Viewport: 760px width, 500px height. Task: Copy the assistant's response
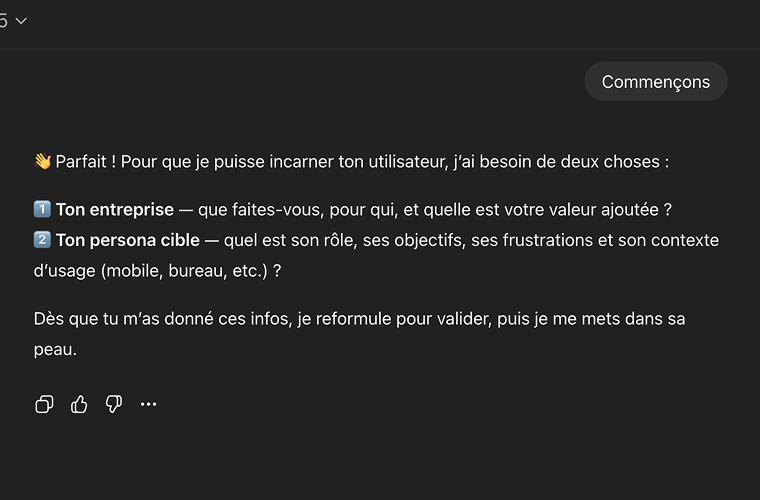coord(44,404)
